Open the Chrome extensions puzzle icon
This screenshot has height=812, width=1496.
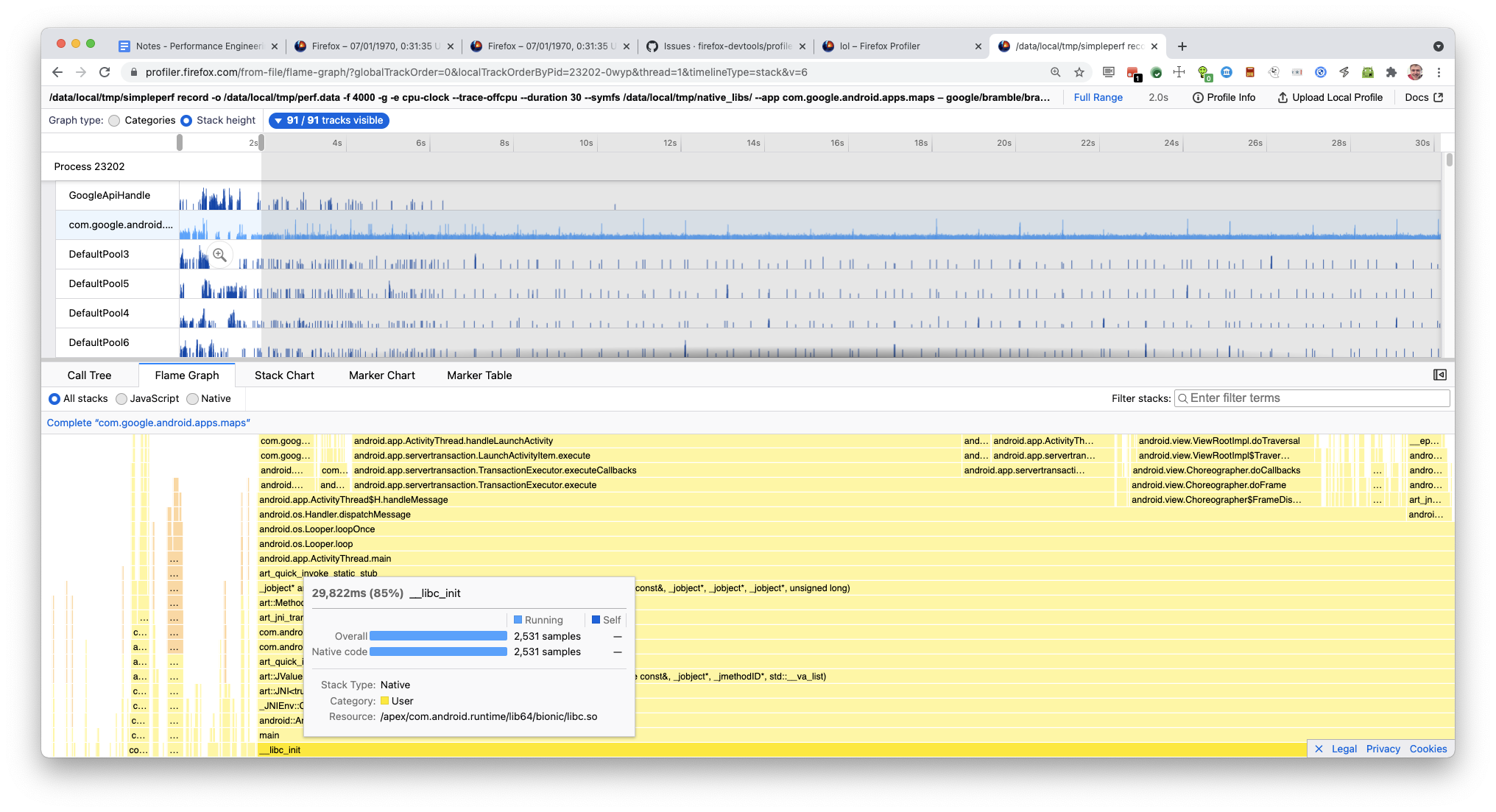[1391, 72]
